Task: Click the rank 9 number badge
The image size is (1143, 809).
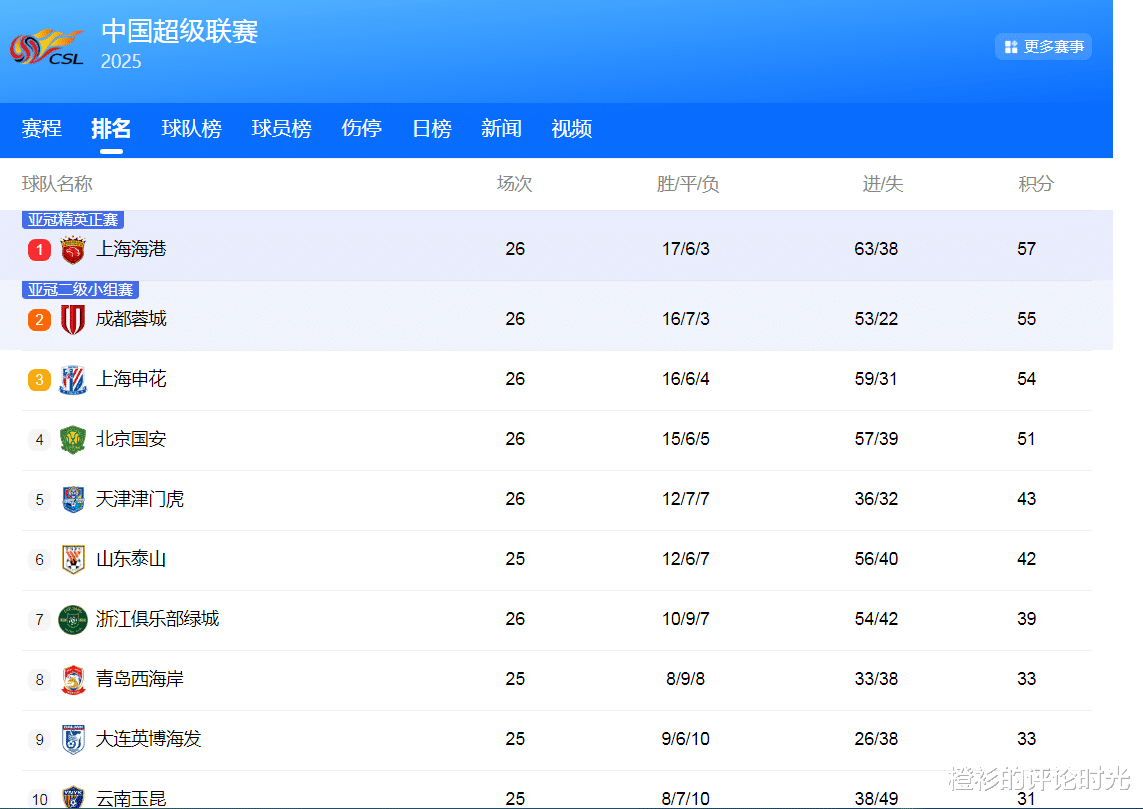Action: 39,739
